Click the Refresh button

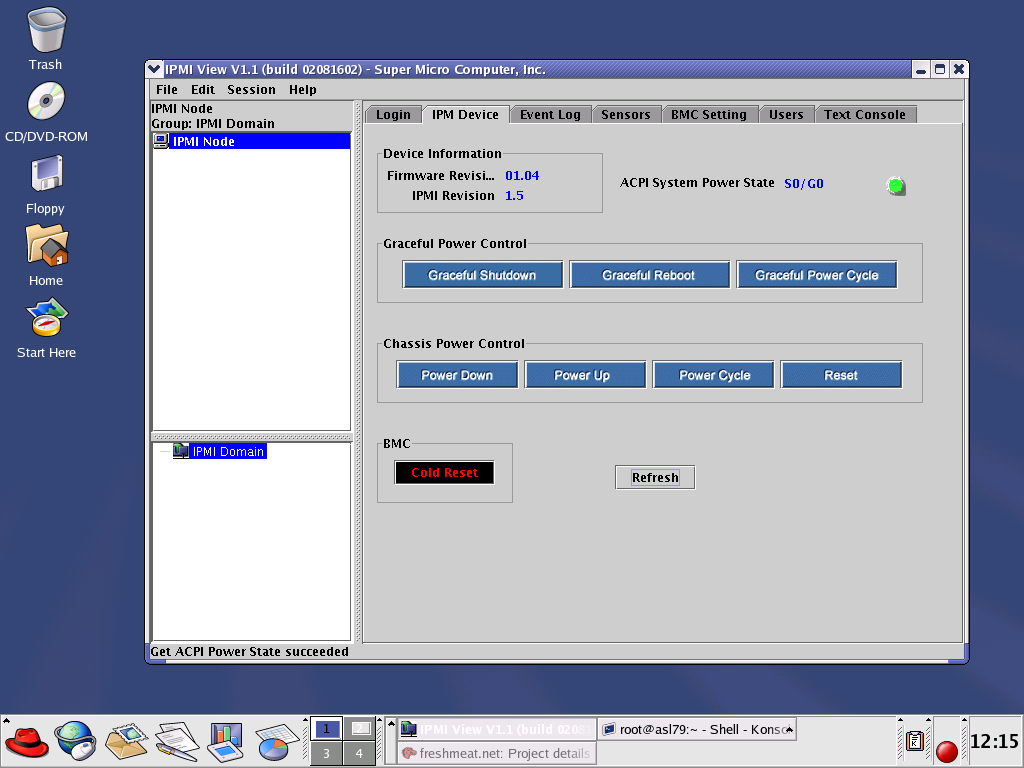pyautogui.click(x=655, y=477)
